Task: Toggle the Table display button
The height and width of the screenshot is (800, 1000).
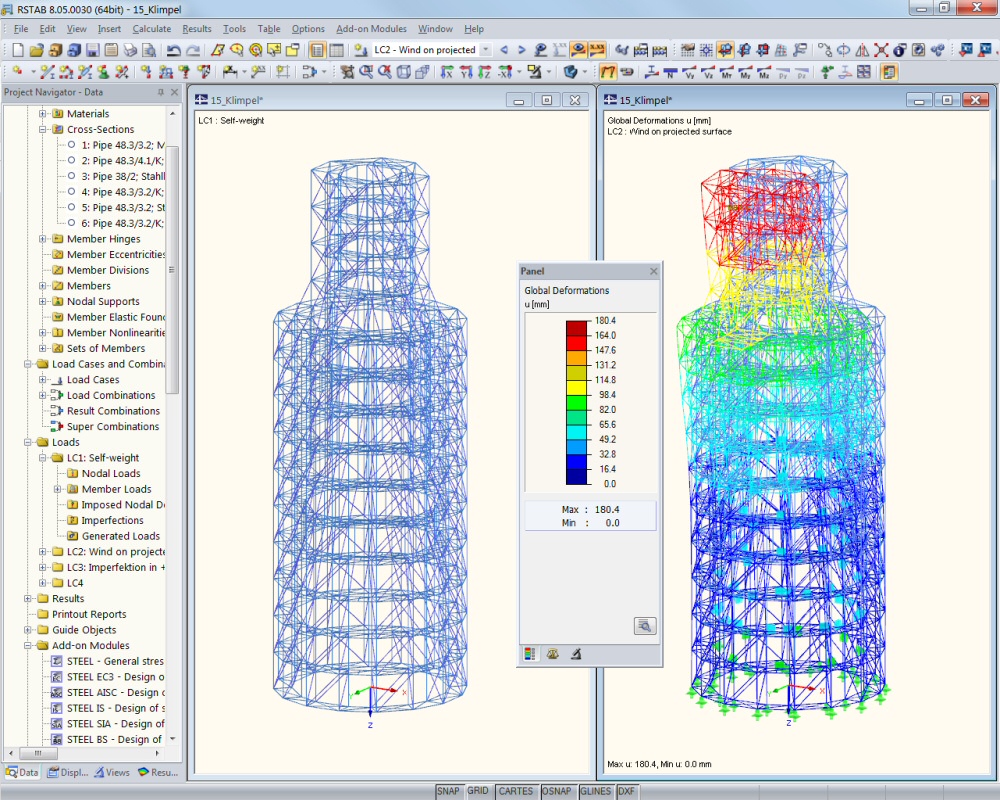Action: tap(336, 50)
